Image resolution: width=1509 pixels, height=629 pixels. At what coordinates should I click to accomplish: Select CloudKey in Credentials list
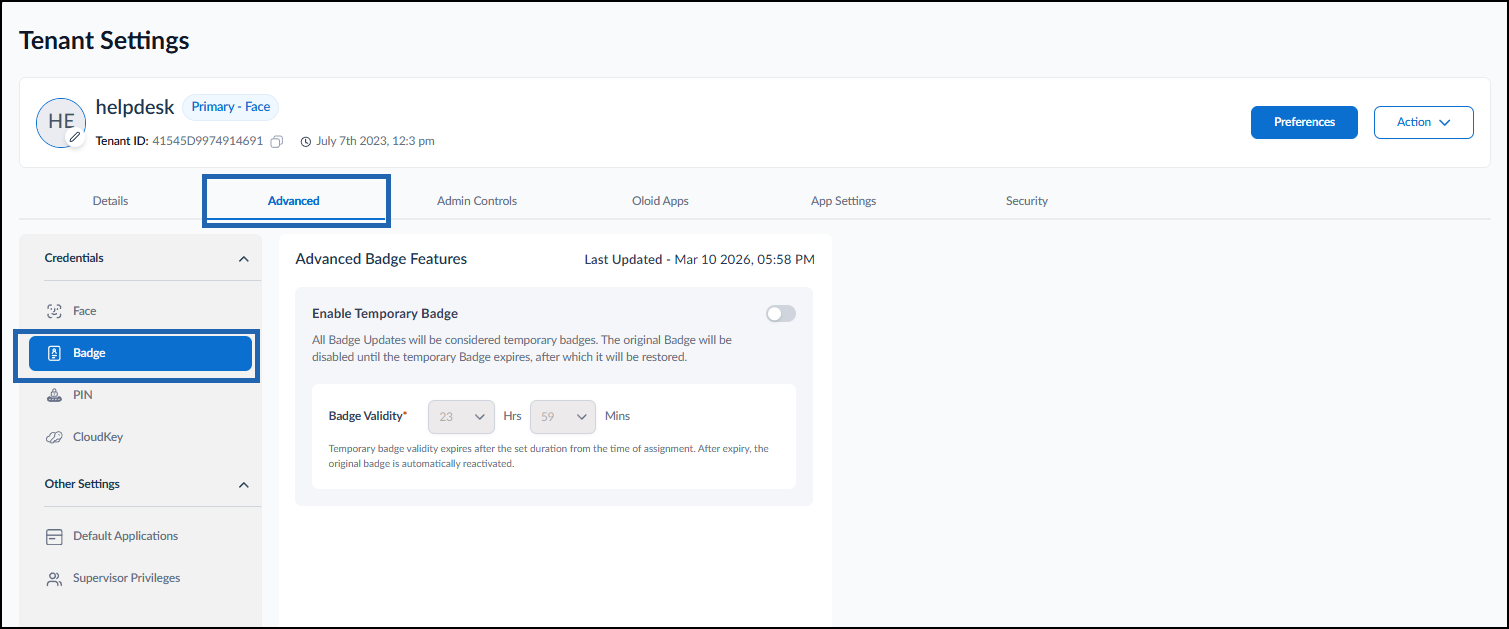(x=140, y=437)
